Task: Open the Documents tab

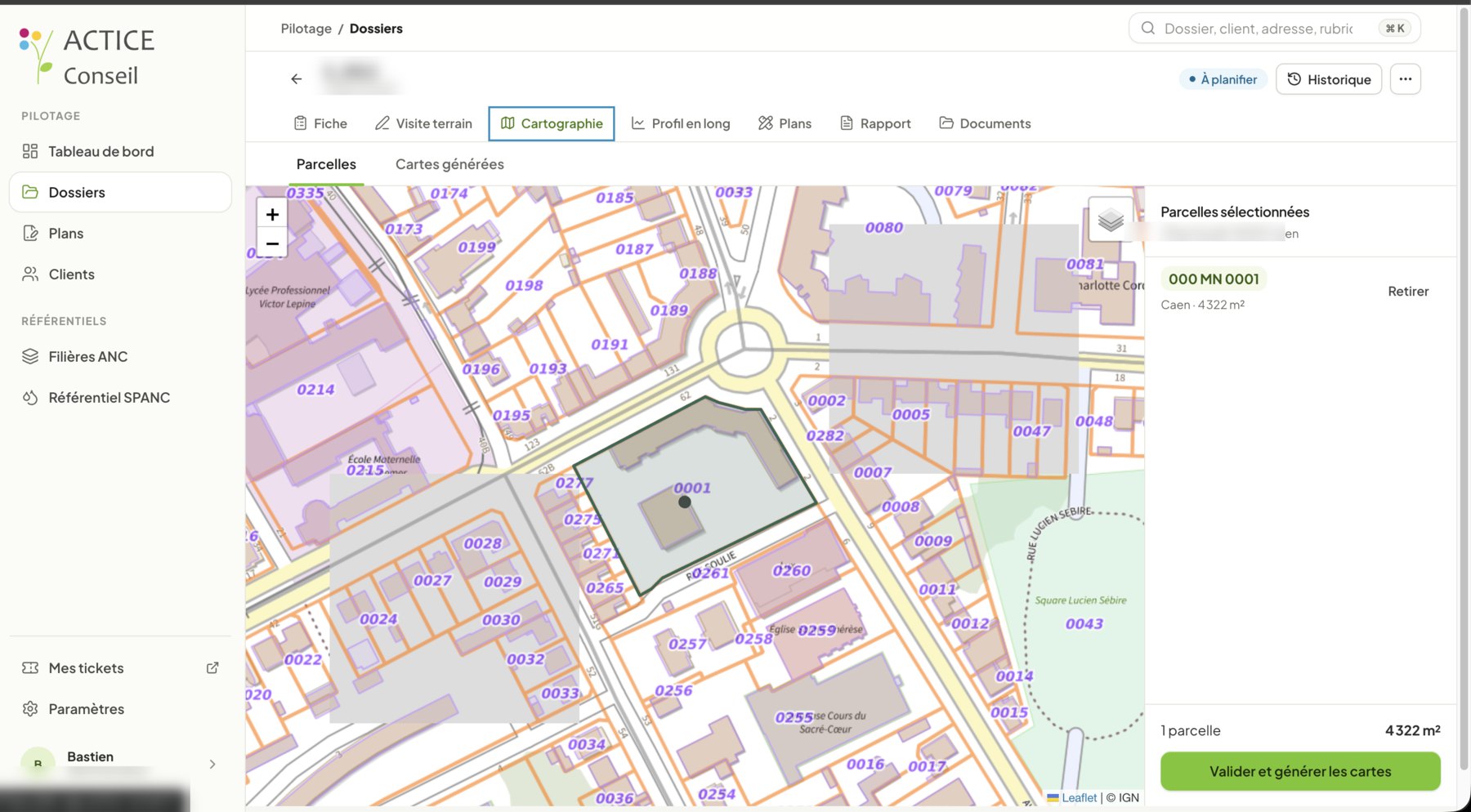Action: tap(985, 123)
